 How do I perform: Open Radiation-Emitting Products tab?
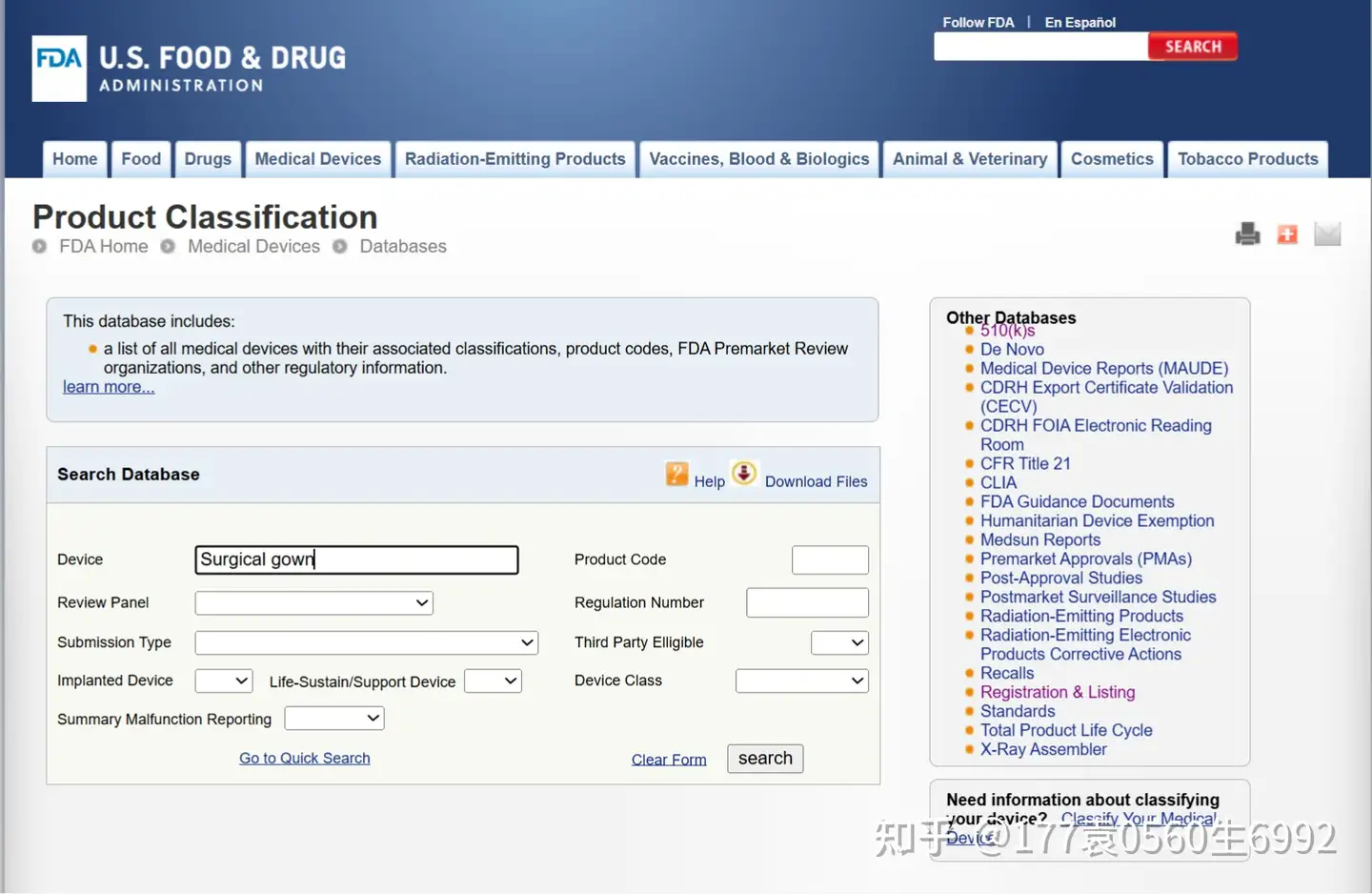pyautogui.click(x=515, y=159)
